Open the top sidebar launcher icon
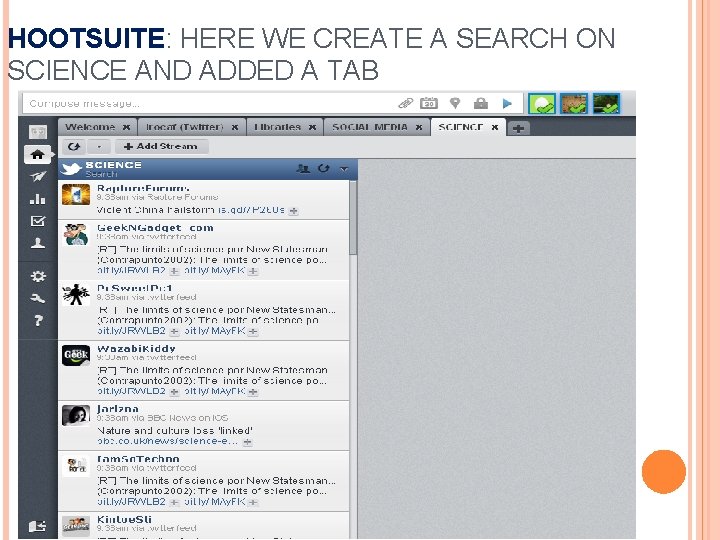The width and height of the screenshot is (720, 540). [38, 132]
